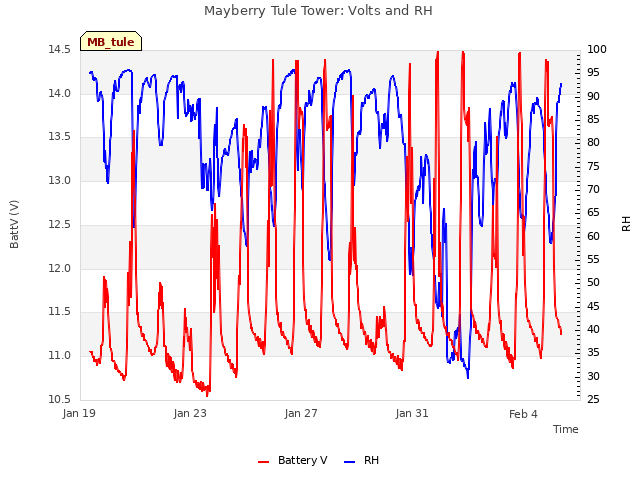The width and height of the screenshot is (640, 480).
Task: Click the 11.0 tick on BattV axis
Action: click(x=60, y=356)
